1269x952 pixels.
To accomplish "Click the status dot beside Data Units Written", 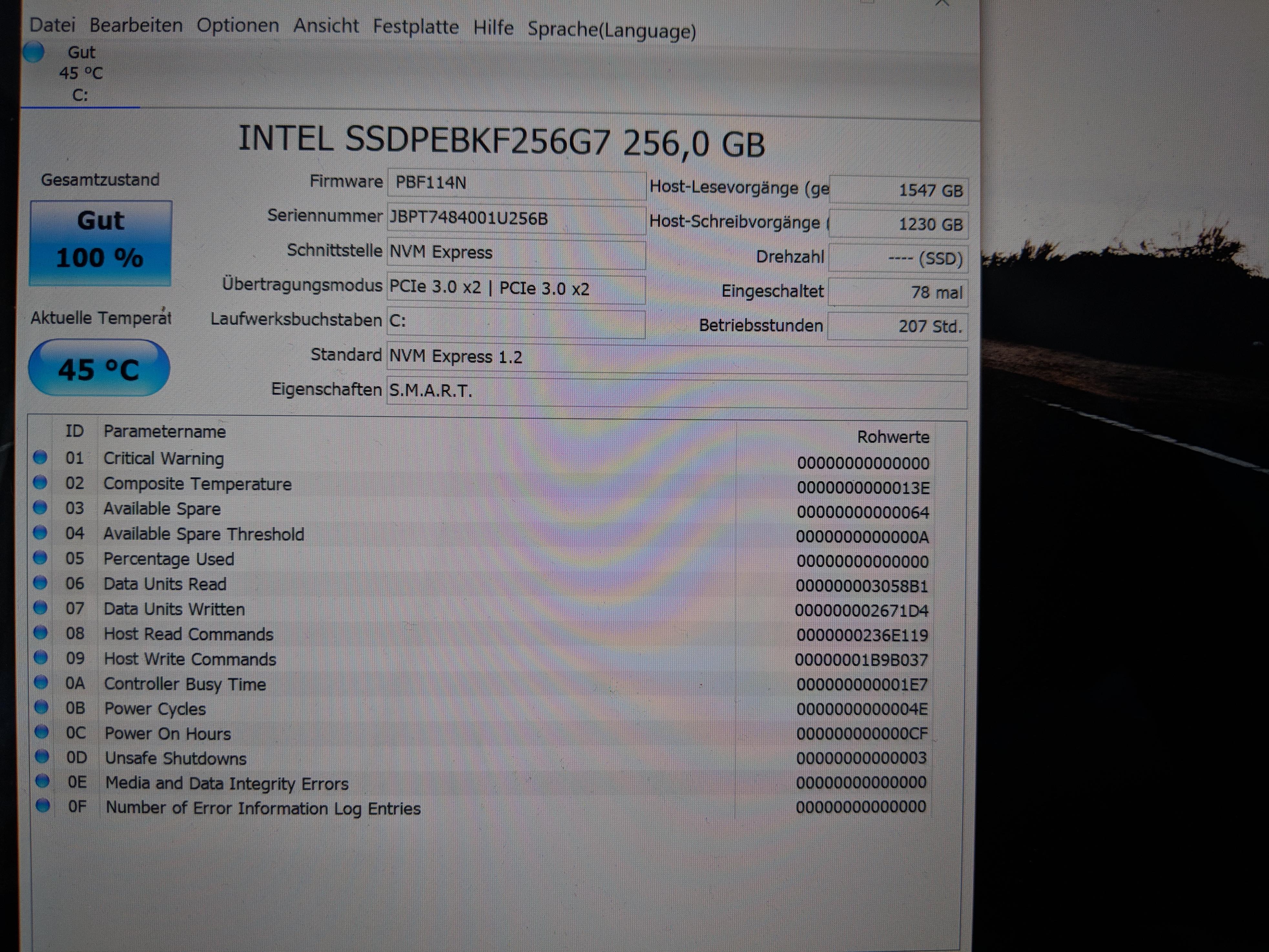I will (40, 608).
